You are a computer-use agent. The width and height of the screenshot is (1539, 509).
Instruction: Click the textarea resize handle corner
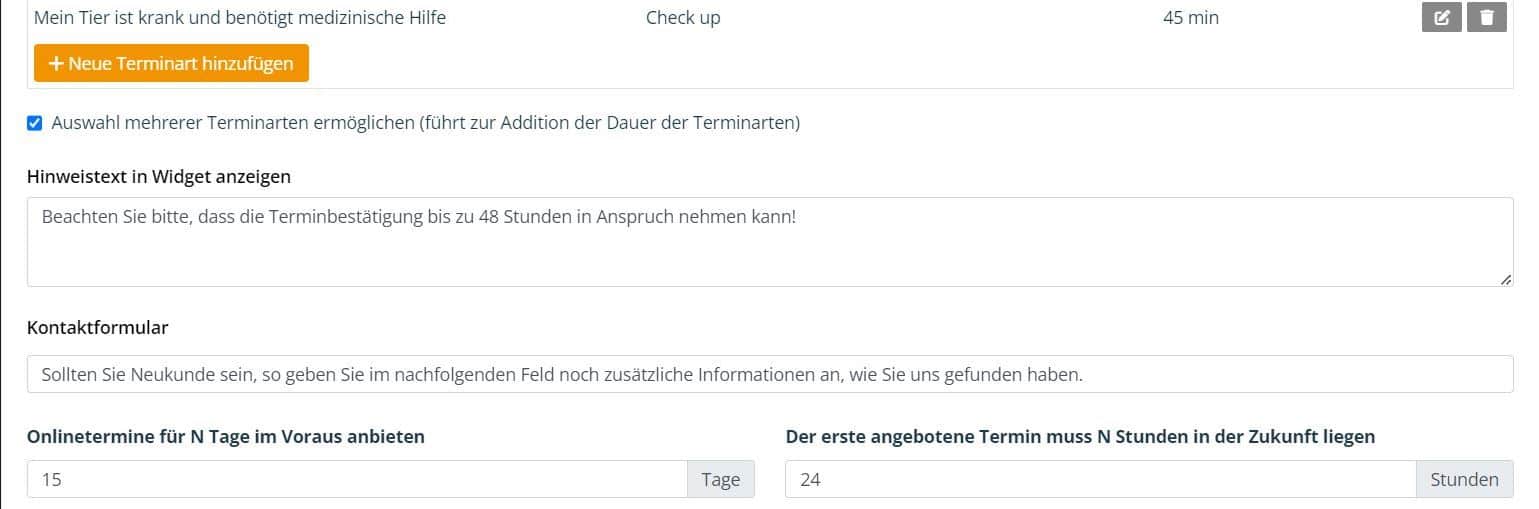[x=1506, y=280]
